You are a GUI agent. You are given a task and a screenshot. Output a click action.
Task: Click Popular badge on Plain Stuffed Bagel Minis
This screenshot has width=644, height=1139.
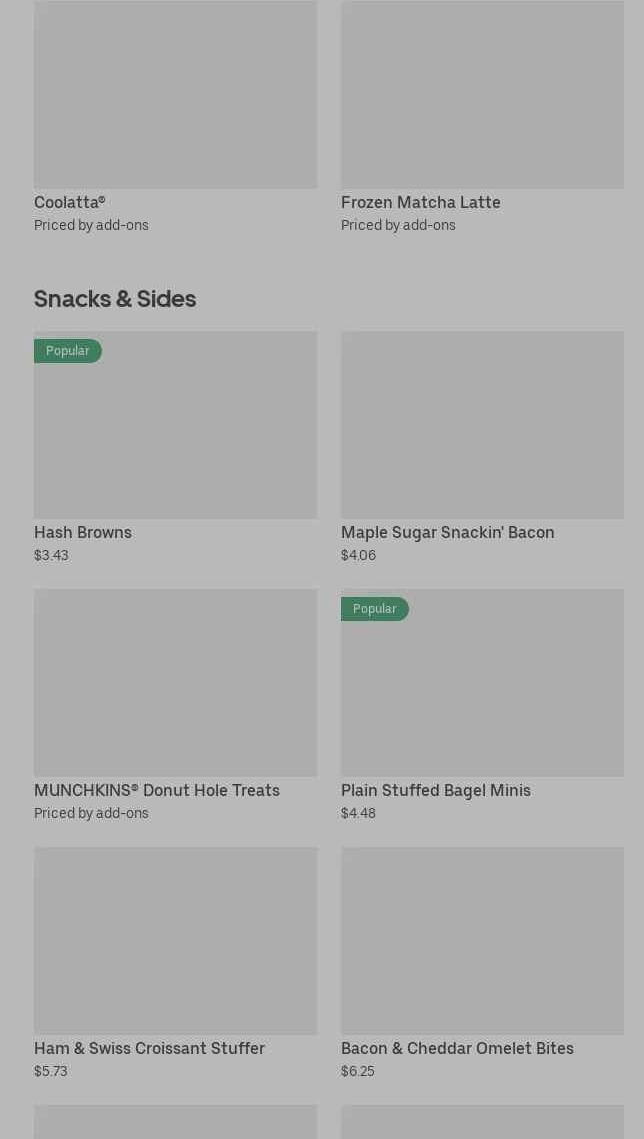[x=375, y=609]
